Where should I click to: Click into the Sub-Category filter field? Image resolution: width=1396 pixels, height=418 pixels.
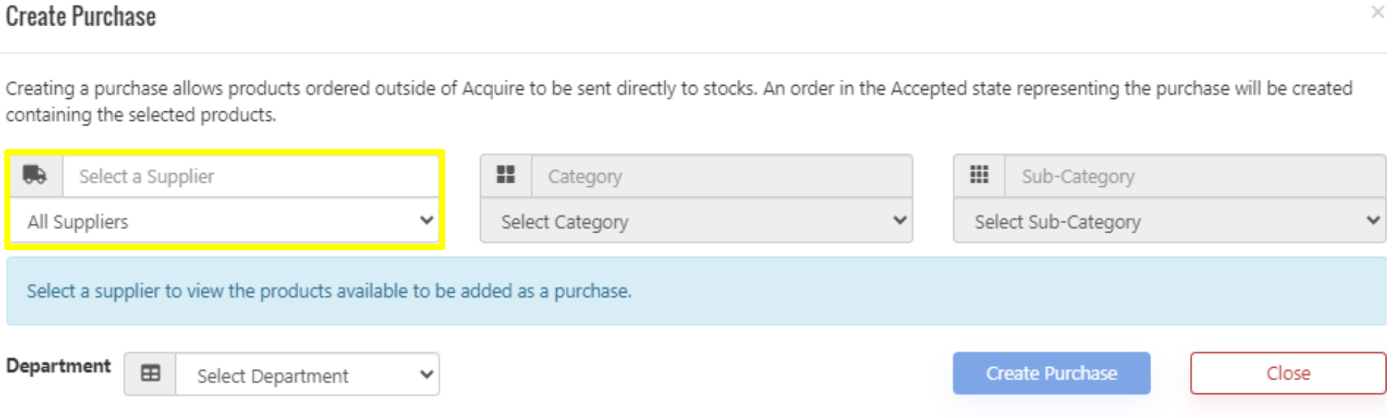1196,176
